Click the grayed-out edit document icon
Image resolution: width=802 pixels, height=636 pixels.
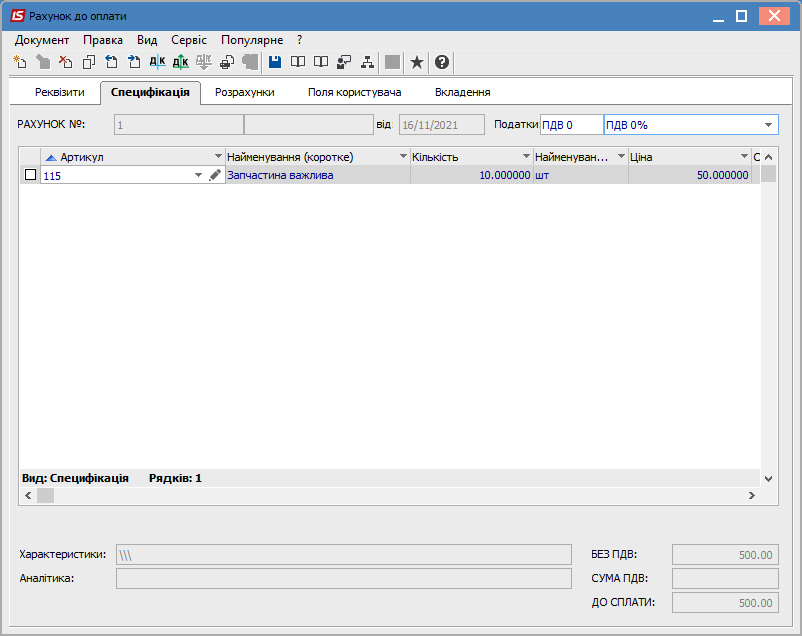point(43,62)
